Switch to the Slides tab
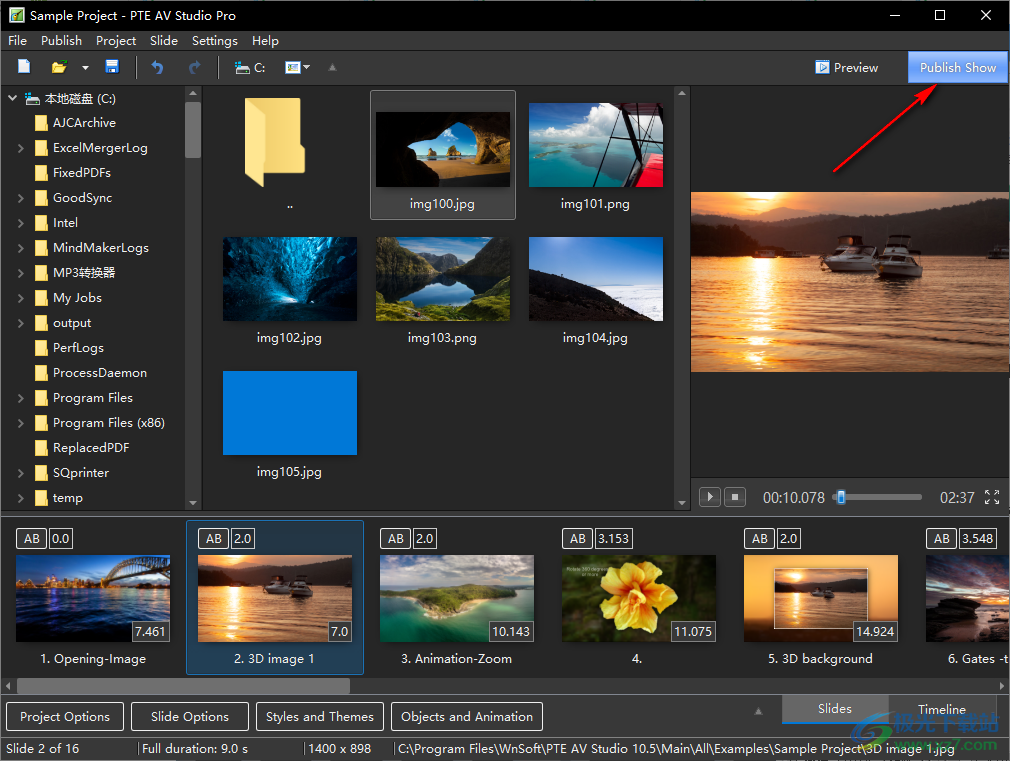The height and width of the screenshot is (761, 1010). click(835, 709)
